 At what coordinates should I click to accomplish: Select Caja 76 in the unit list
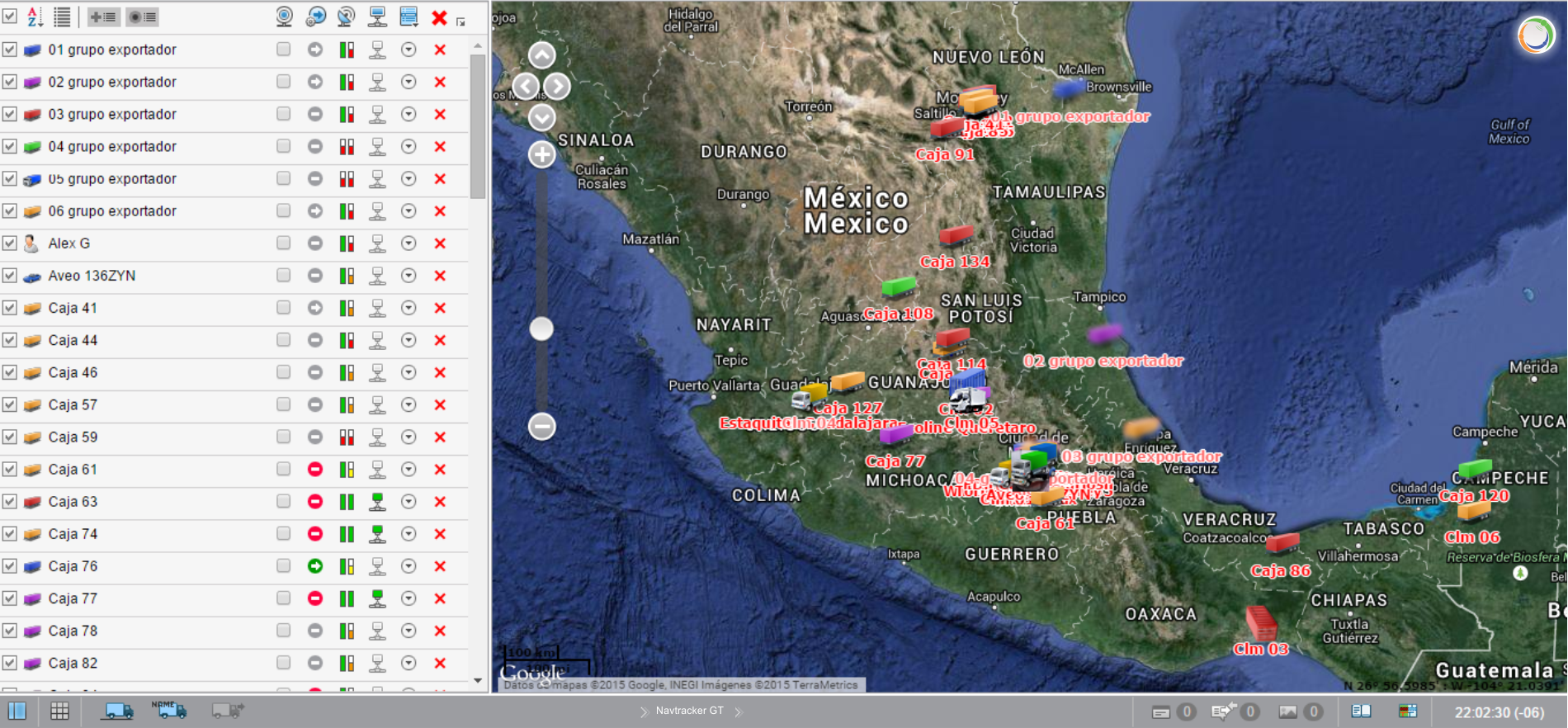click(x=73, y=566)
